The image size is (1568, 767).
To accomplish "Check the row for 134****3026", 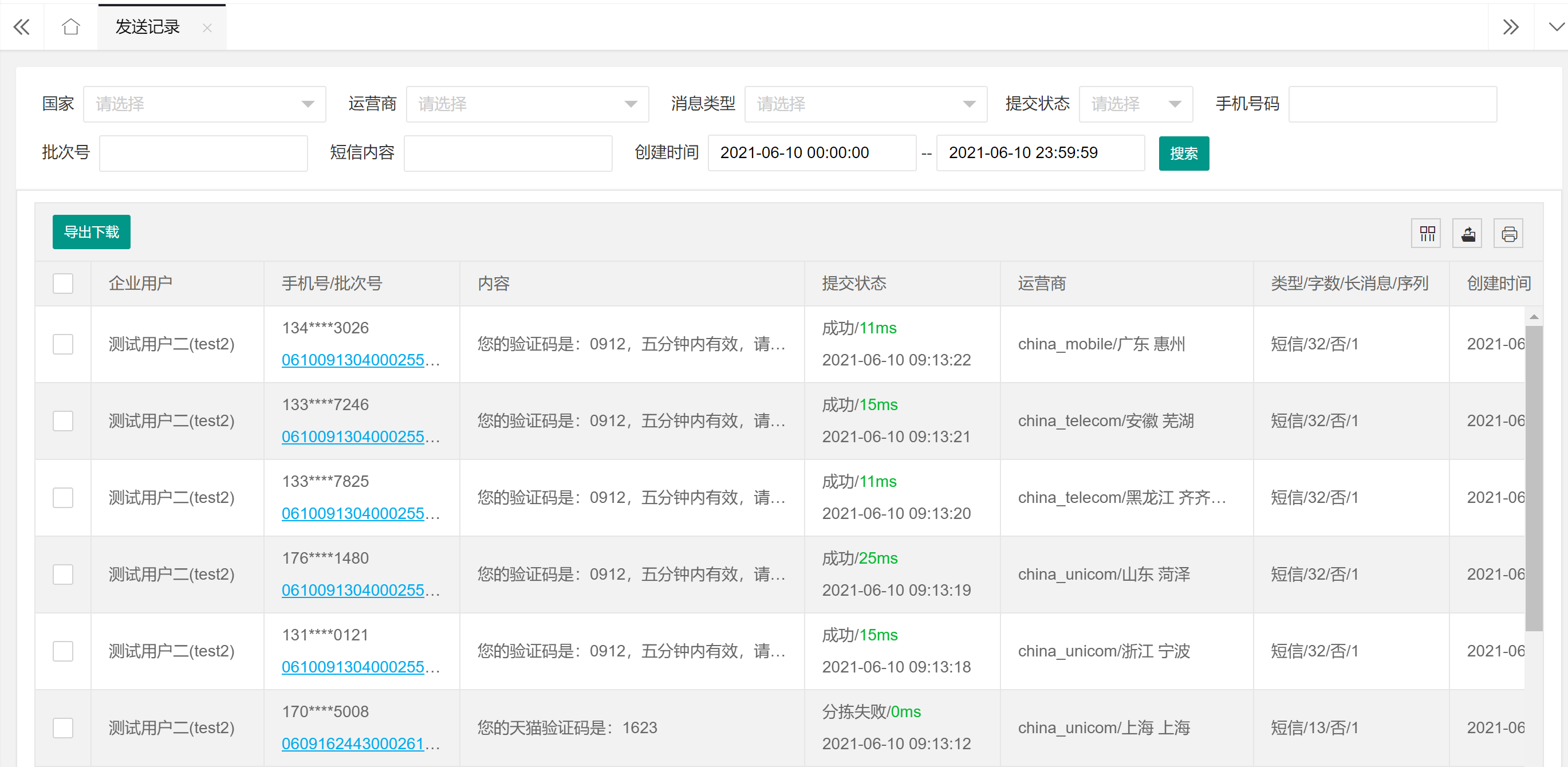I will point(62,344).
